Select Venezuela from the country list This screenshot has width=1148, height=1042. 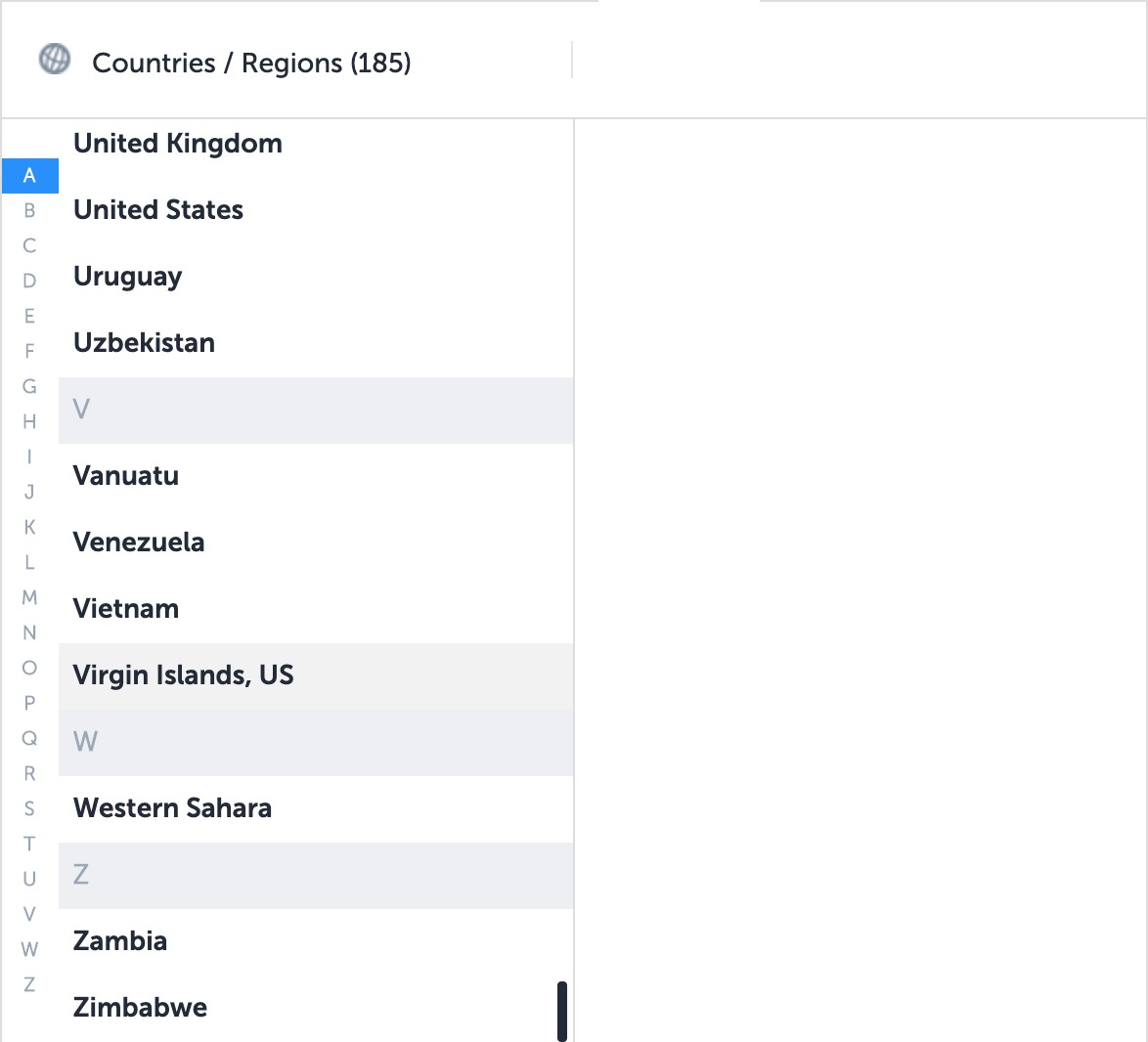(x=139, y=542)
